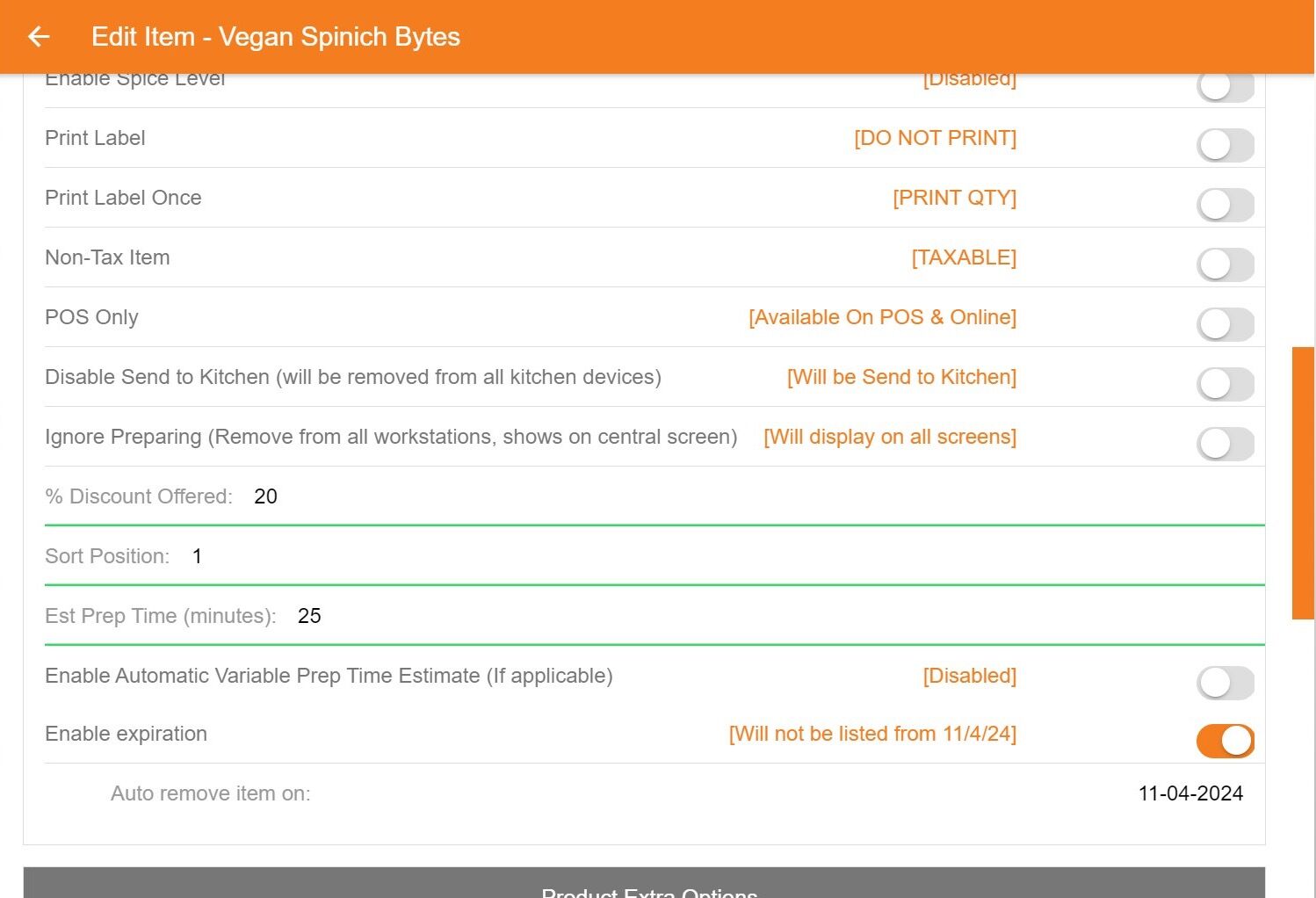Click the back arrow icon
The image size is (1316, 898).
(x=39, y=37)
